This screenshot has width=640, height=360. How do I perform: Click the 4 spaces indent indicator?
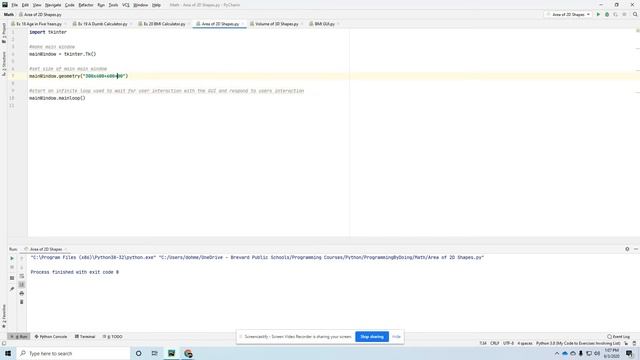point(525,343)
